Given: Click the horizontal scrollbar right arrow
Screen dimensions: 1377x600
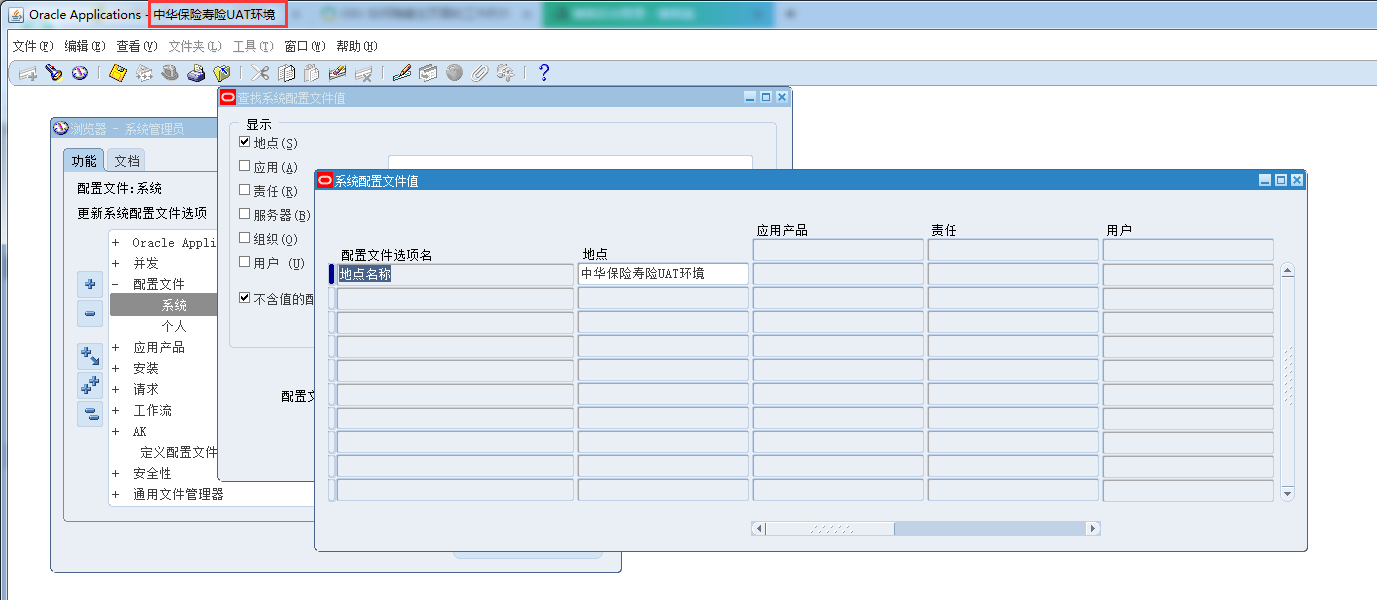Looking at the screenshot, I should (1093, 528).
